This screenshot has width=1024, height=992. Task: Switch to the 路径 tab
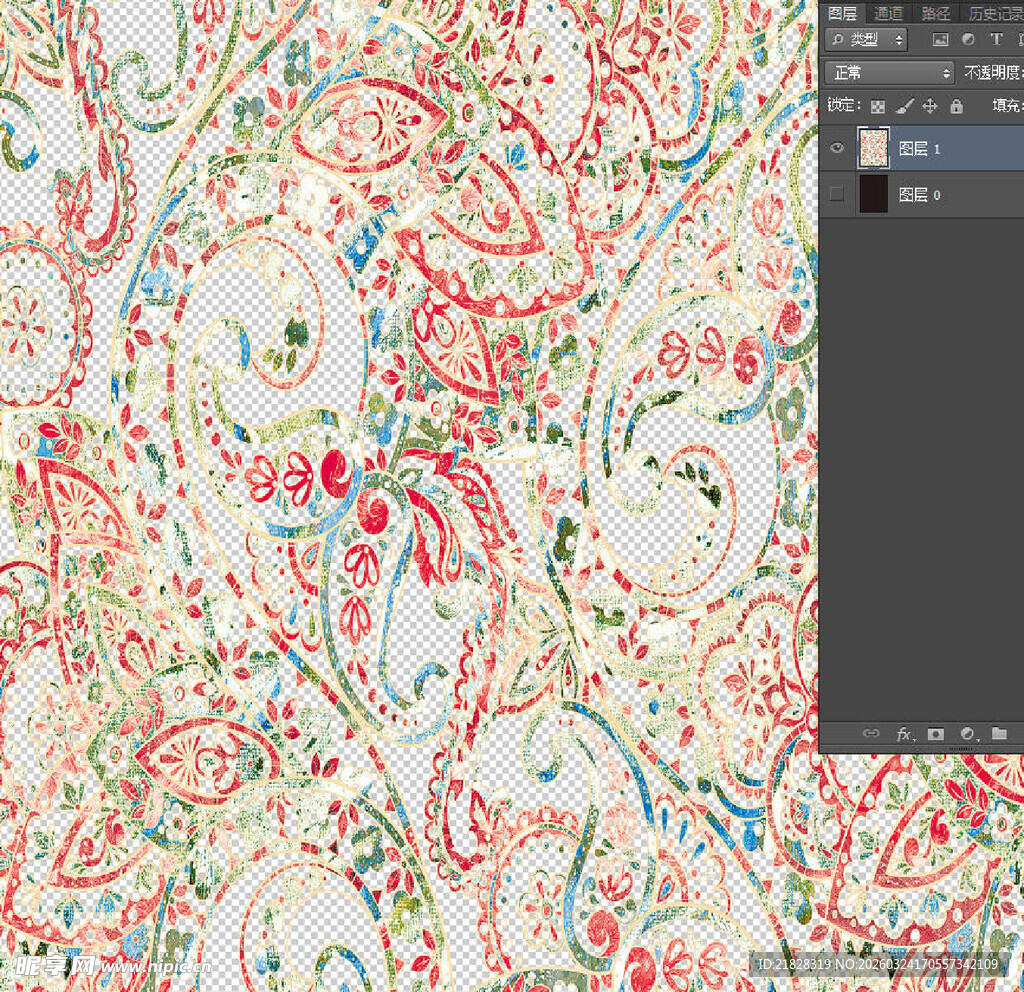tap(936, 13)
